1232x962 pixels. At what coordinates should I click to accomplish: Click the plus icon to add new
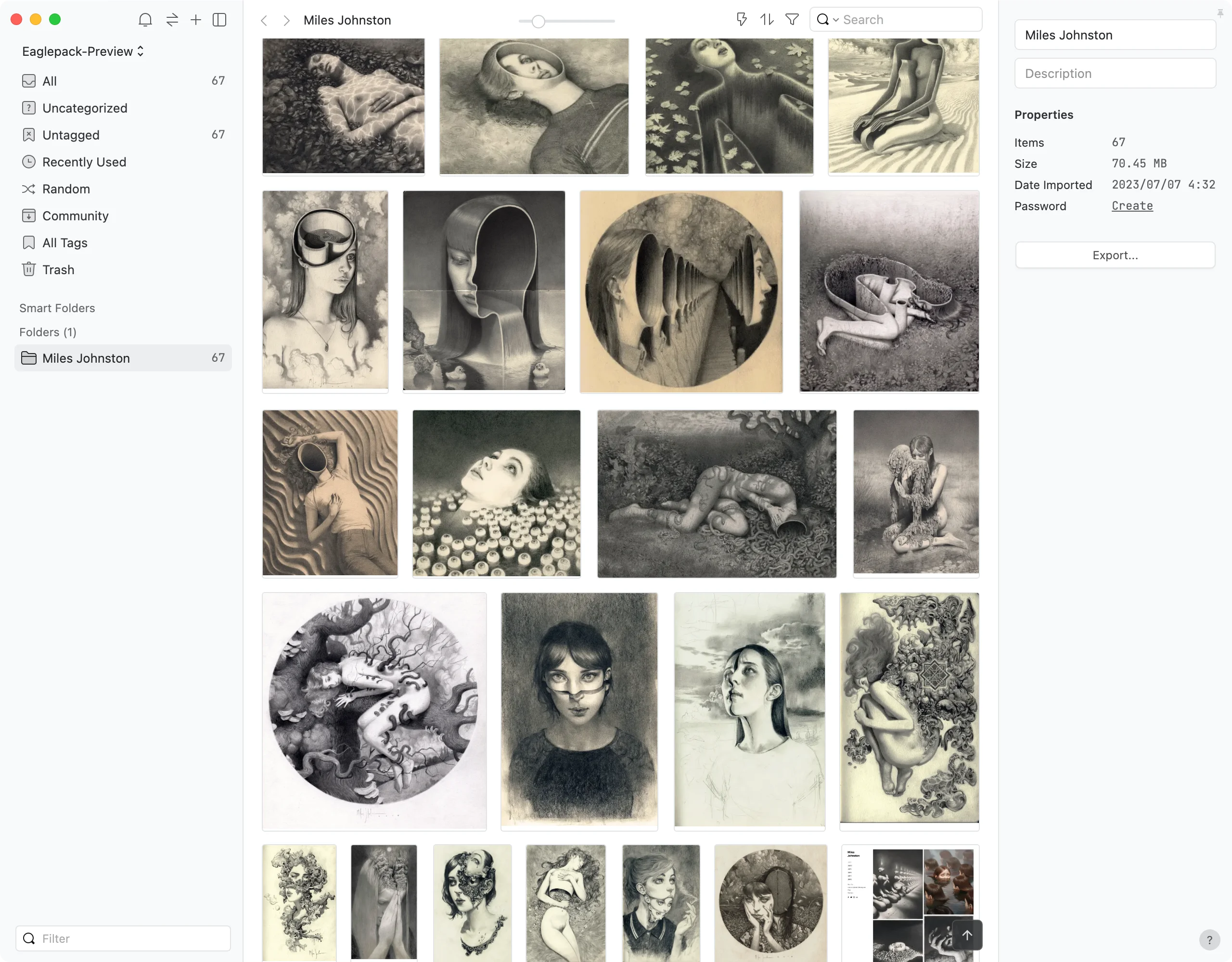(x=196, y=20)
